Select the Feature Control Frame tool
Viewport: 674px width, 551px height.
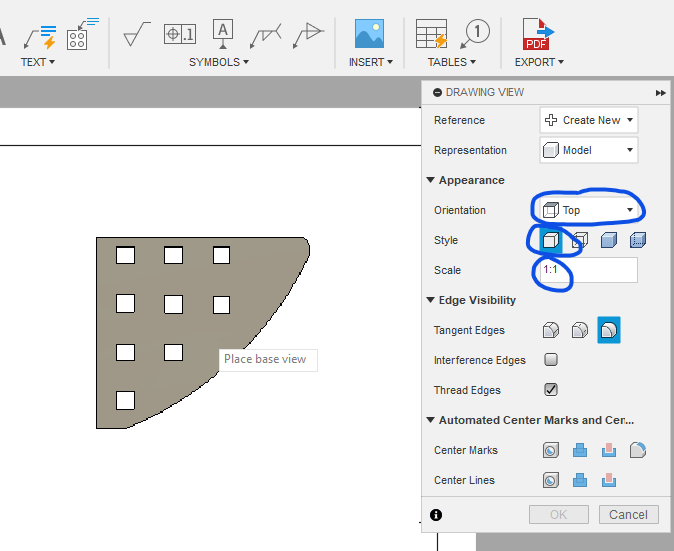click(x=180, y=34)
